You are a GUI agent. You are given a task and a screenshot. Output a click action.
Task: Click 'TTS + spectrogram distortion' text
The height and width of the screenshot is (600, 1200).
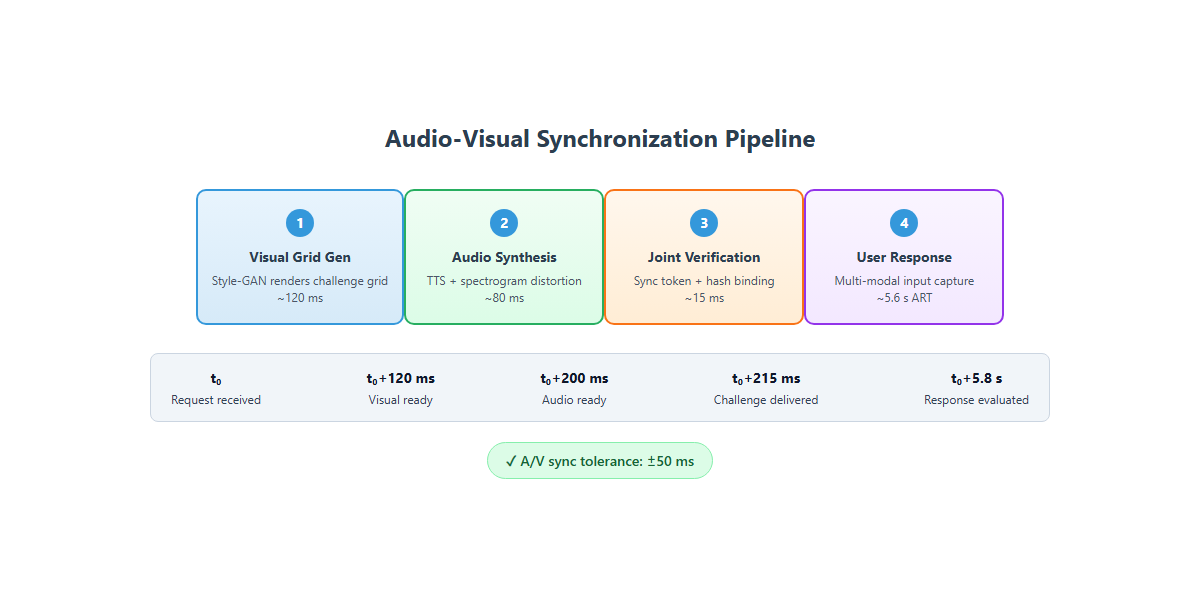pyautogui.click(x=504, y=281)
